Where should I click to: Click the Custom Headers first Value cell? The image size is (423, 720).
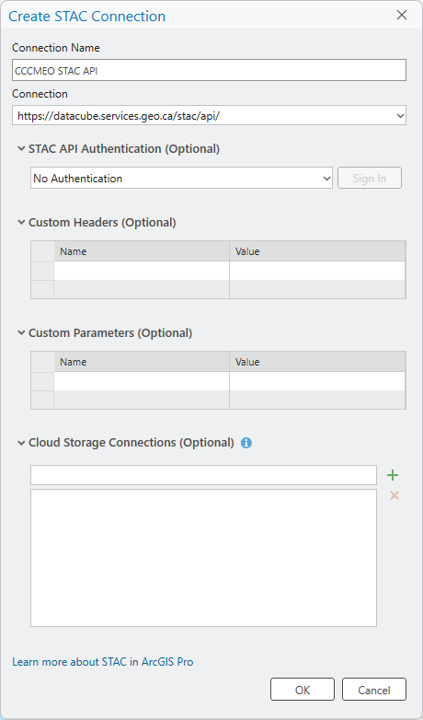pos(317,271)
